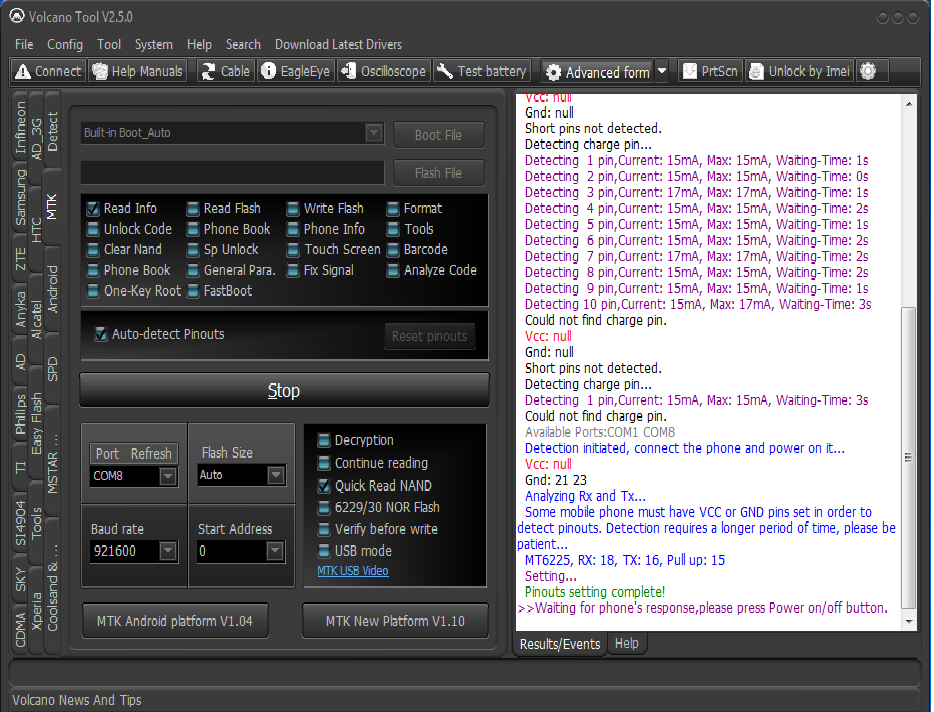Viewport: 934px width, 712px height.
Task: Switch to Results/Events tab
Action: point(560,644)
